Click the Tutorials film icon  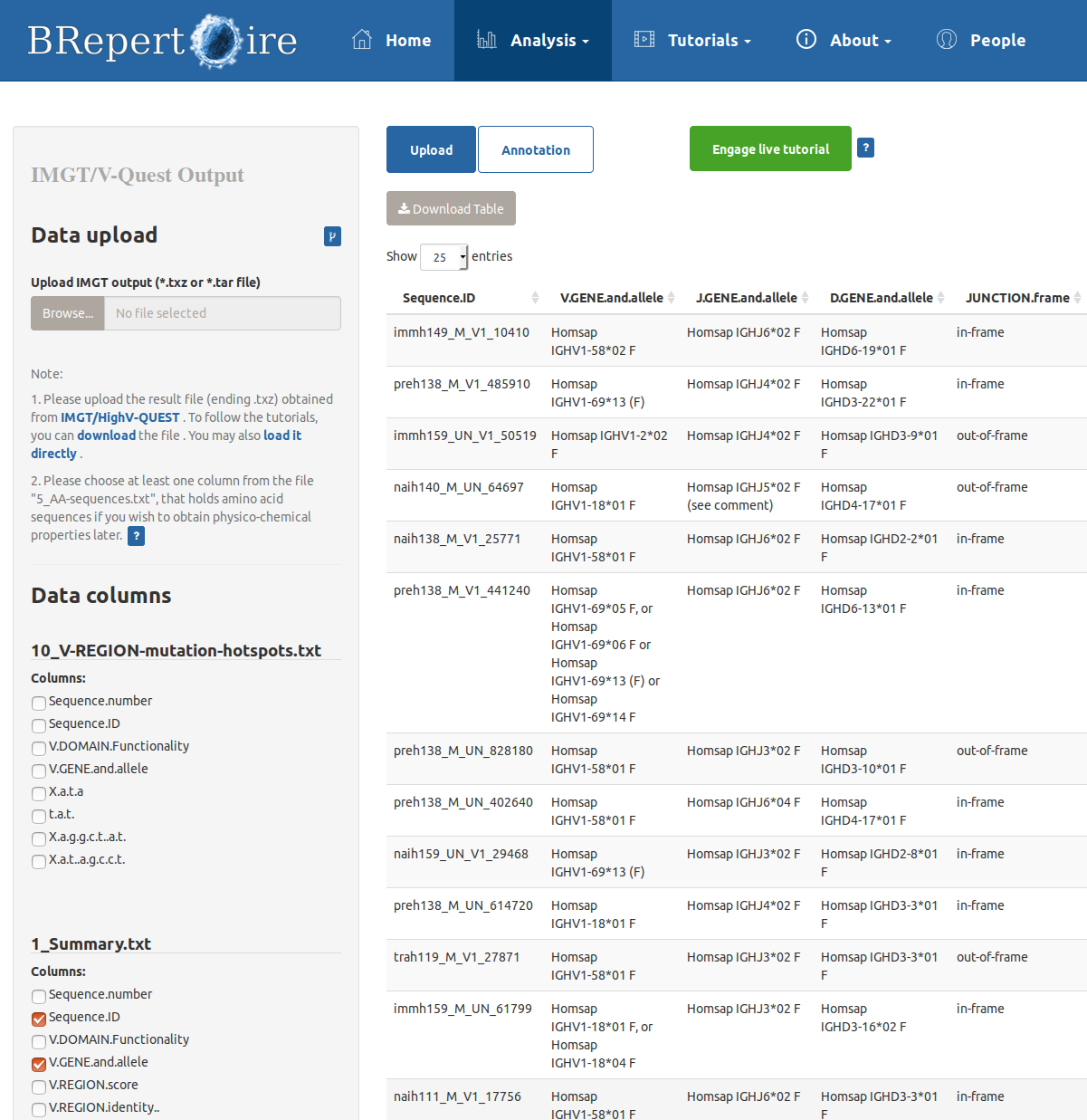pyautogui.click(x=644, y=40)
